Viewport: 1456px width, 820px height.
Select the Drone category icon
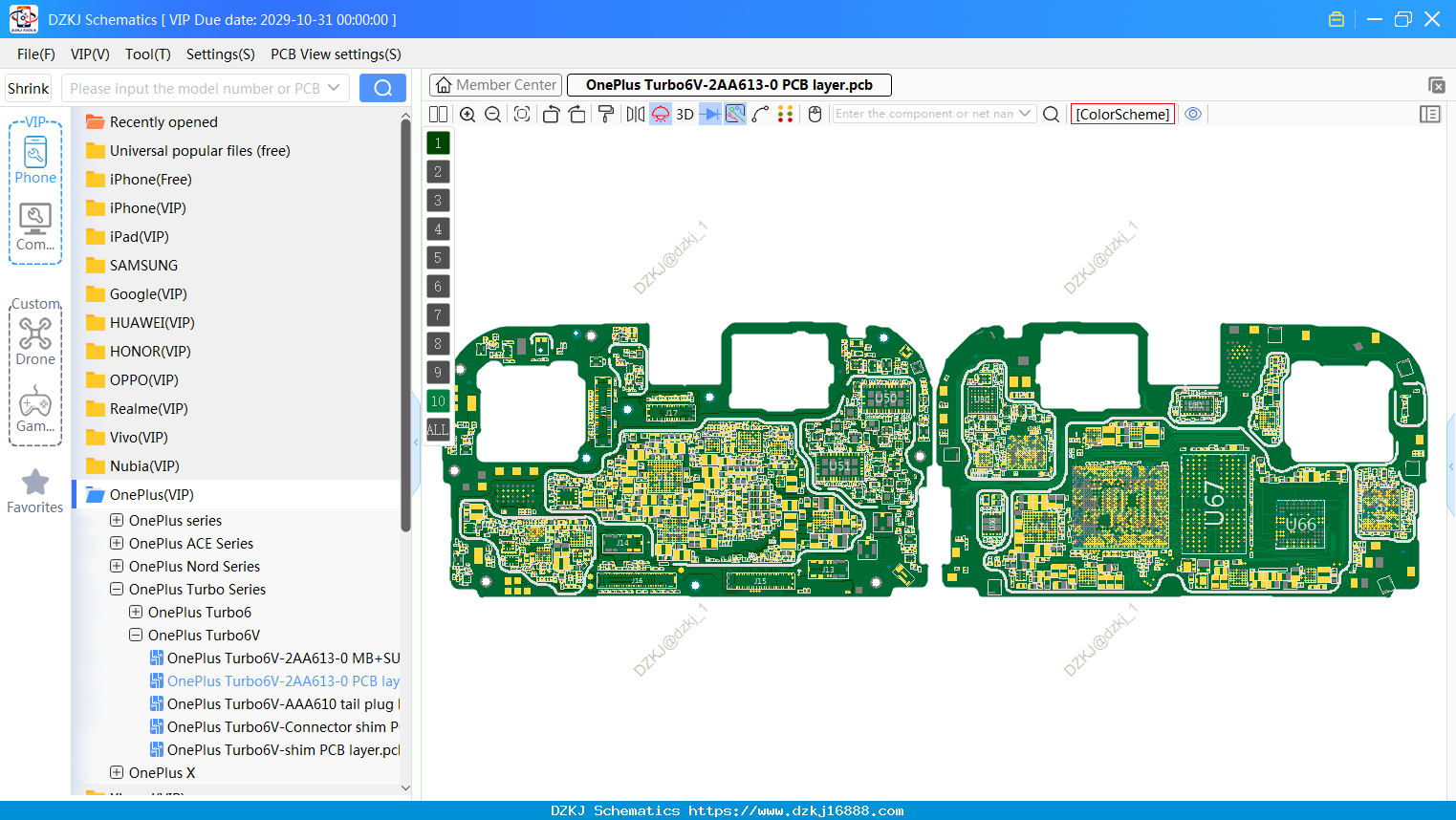(35, 341)
